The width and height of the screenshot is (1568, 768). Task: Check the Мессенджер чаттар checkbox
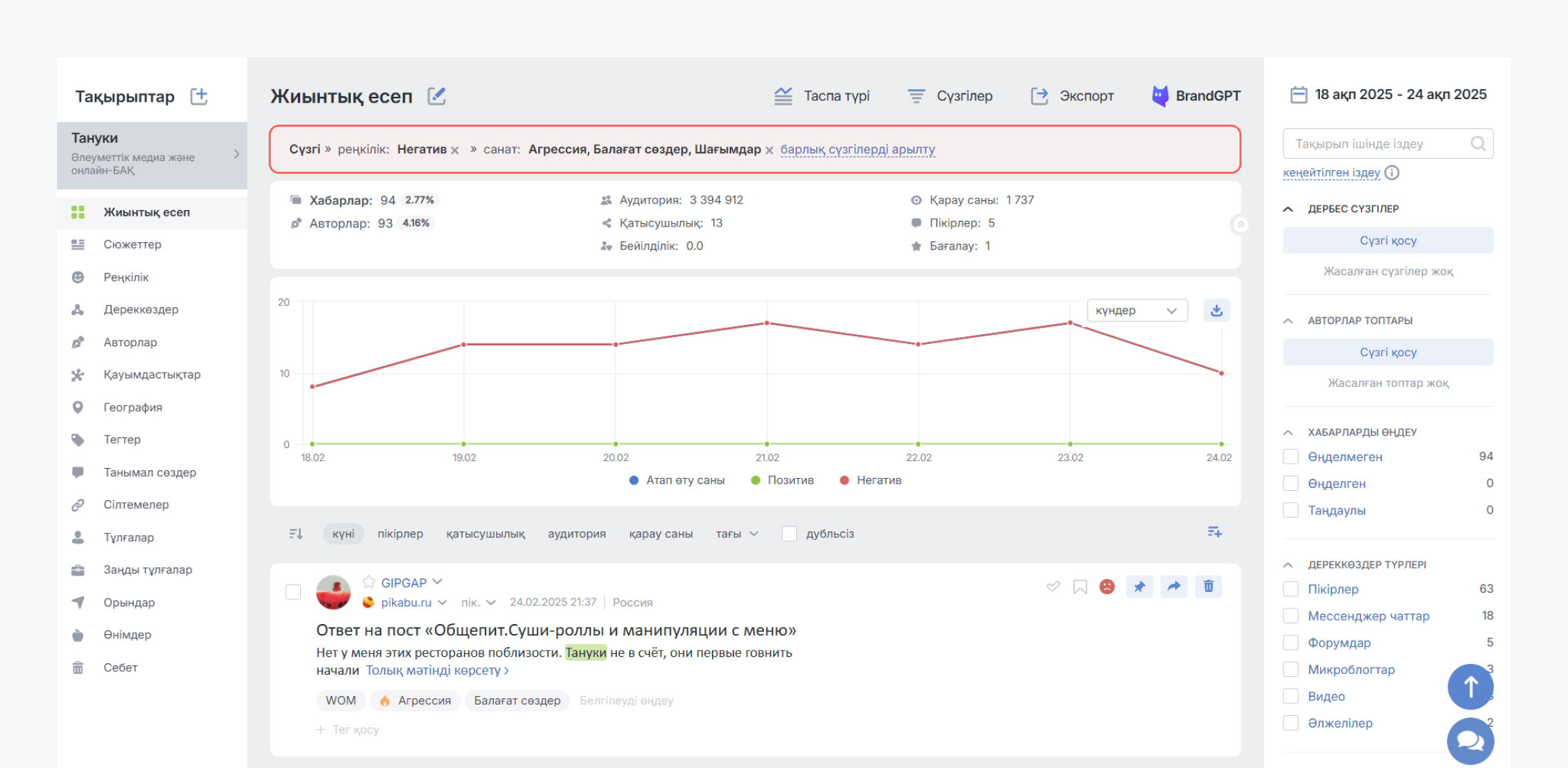click(x=1291, y=616)
